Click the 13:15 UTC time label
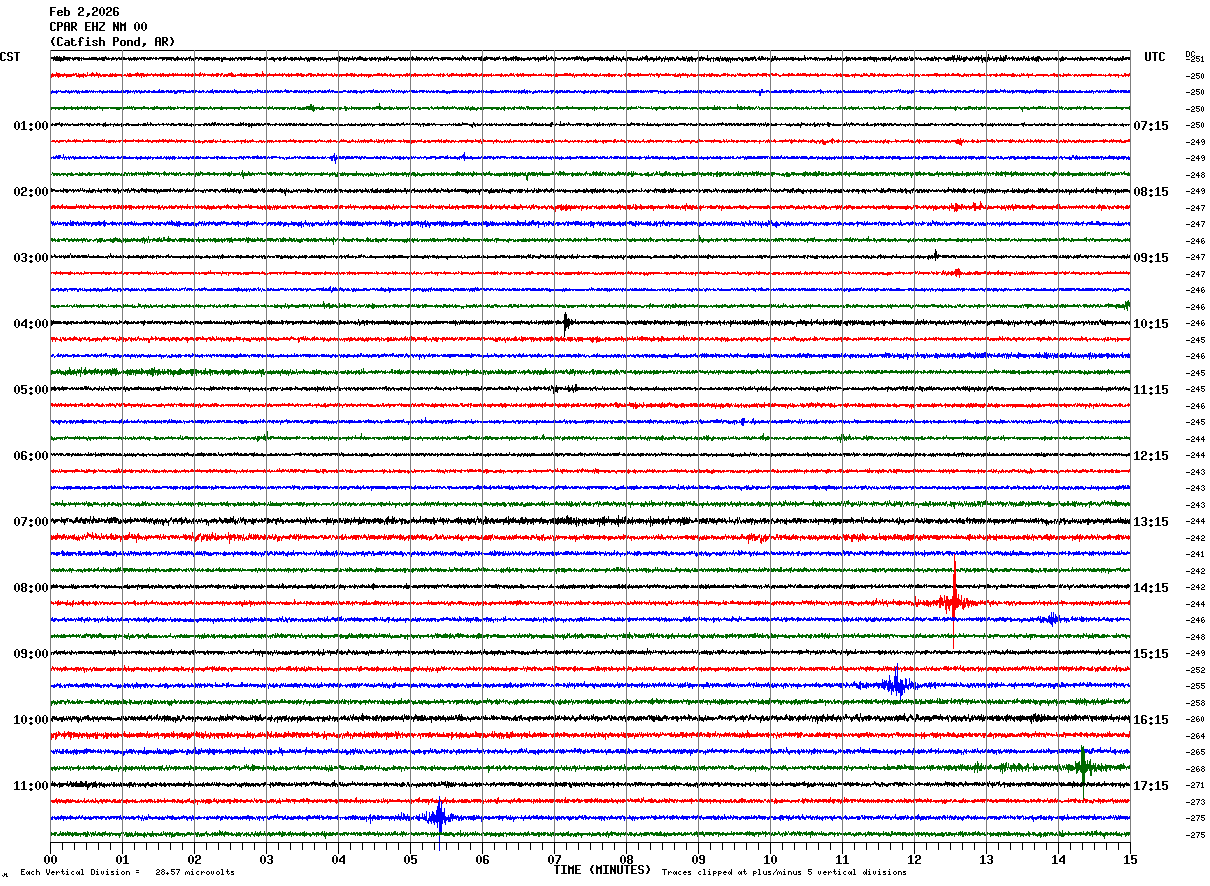 (1151, 522)
